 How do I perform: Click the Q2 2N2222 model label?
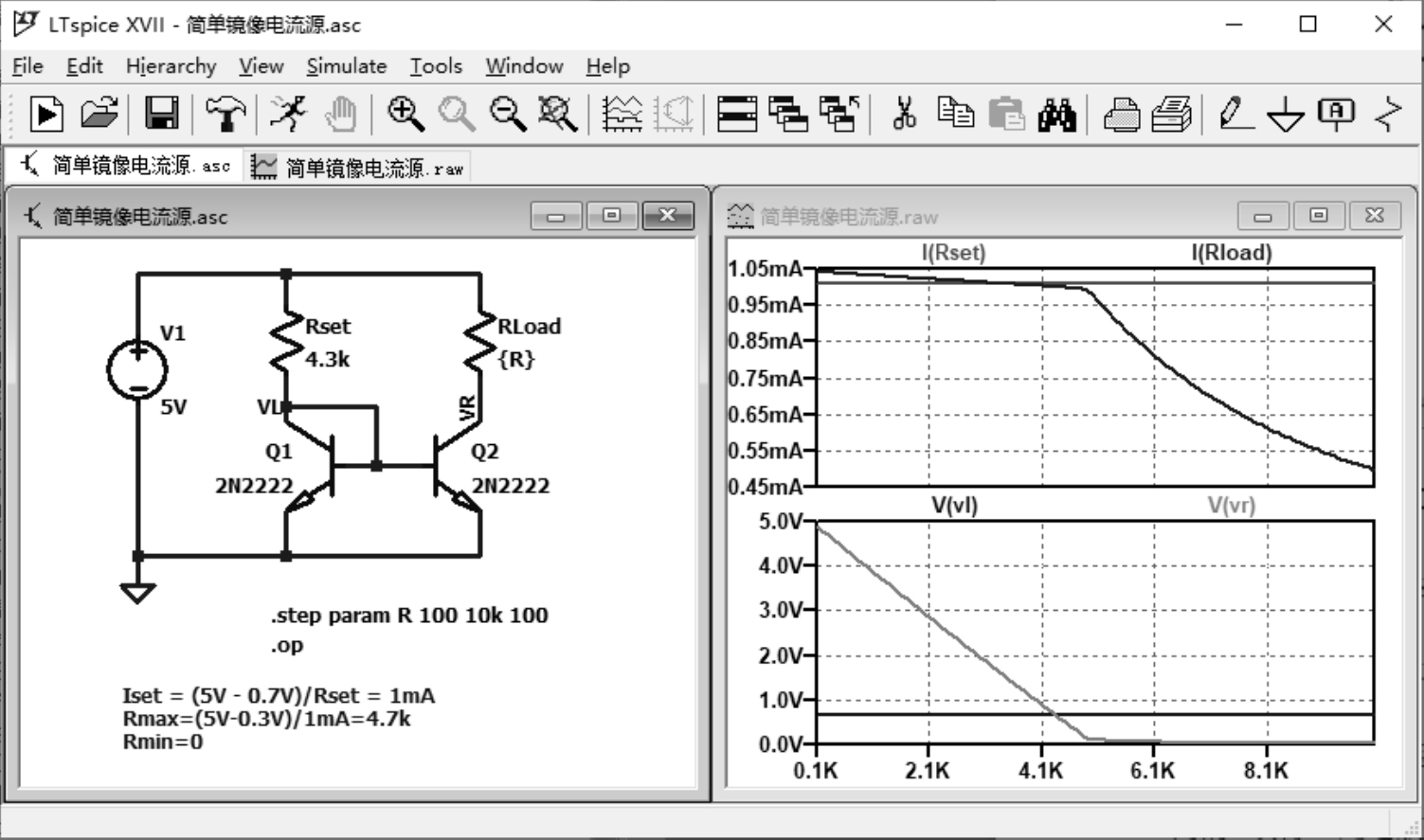(511, 486)
